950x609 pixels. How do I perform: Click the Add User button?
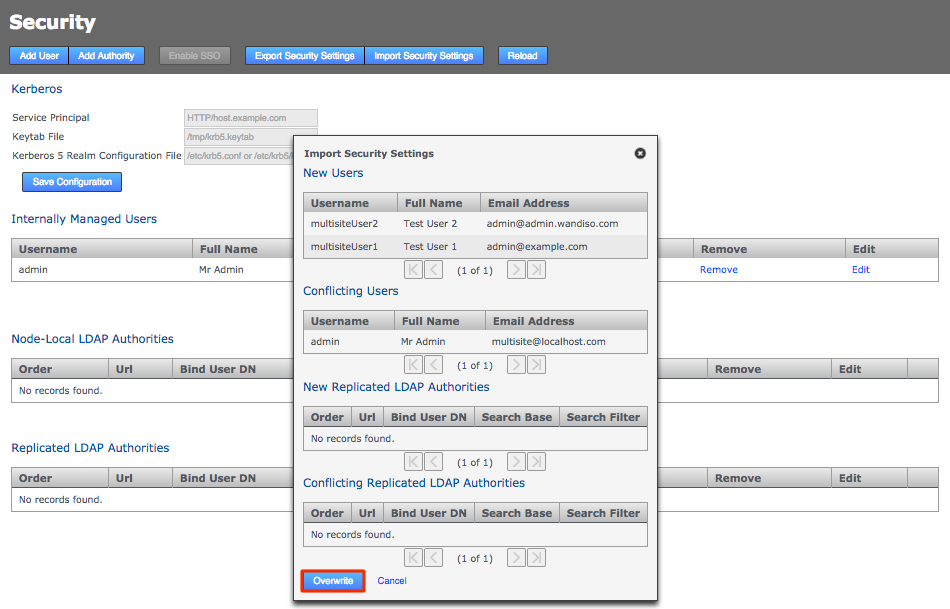point(38,55)
